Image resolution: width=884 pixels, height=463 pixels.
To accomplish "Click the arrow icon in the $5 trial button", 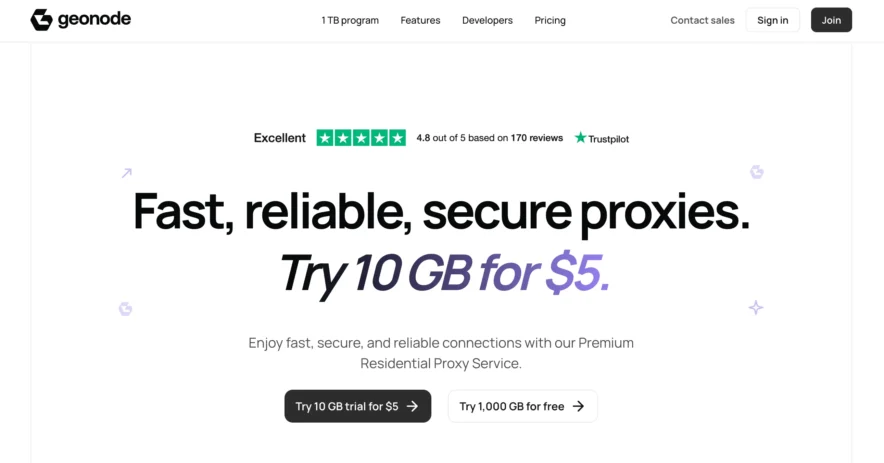I will (413, 407).
